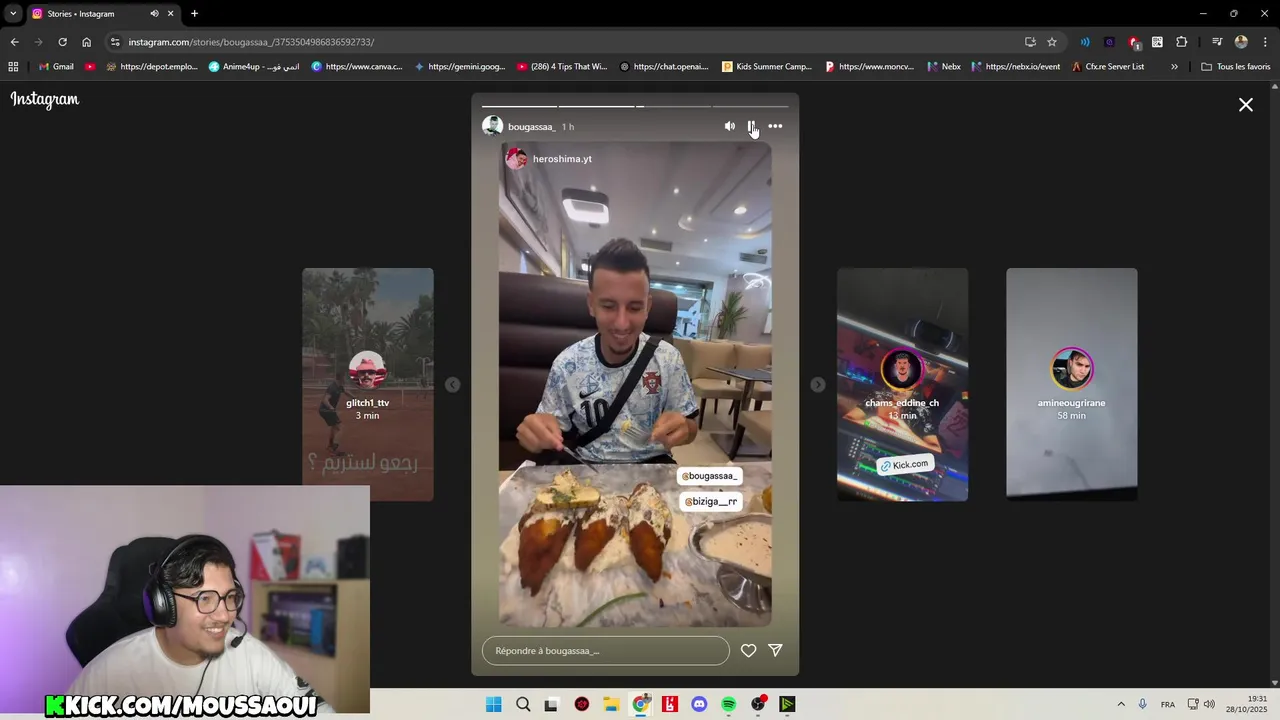Viewport: 1280px width, 720px height.
Task: Click the address bar URL
Action: tap(251, 42)
